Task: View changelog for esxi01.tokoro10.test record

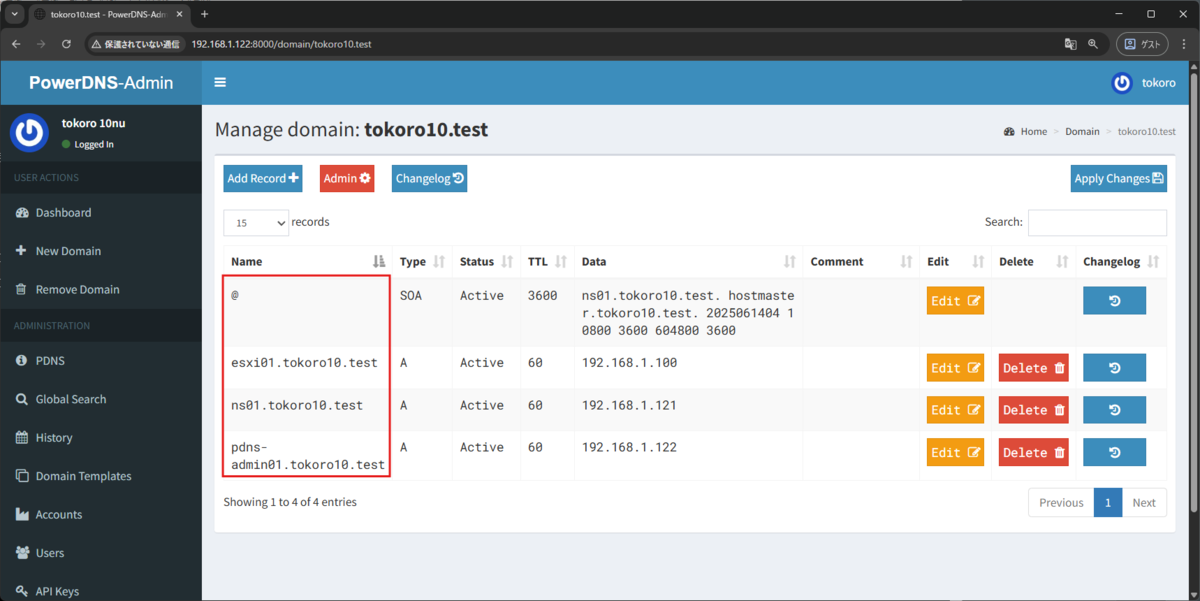Action: 1114,368
